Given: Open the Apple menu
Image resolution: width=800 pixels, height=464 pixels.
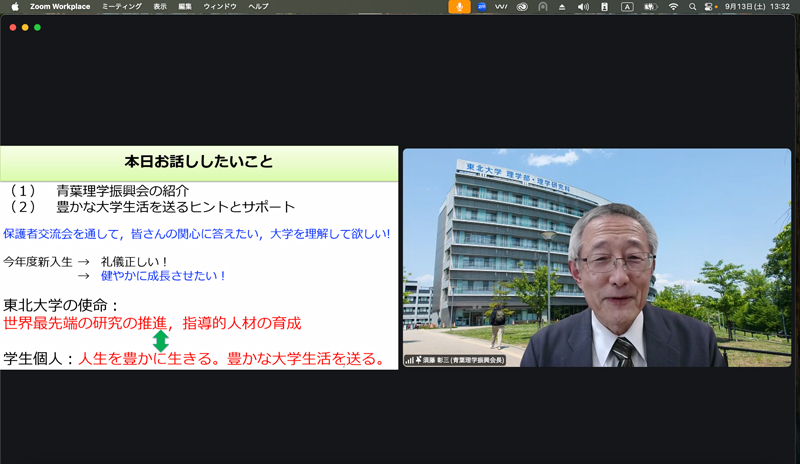Looking at the screenshot, I should (x=15, y=7).
